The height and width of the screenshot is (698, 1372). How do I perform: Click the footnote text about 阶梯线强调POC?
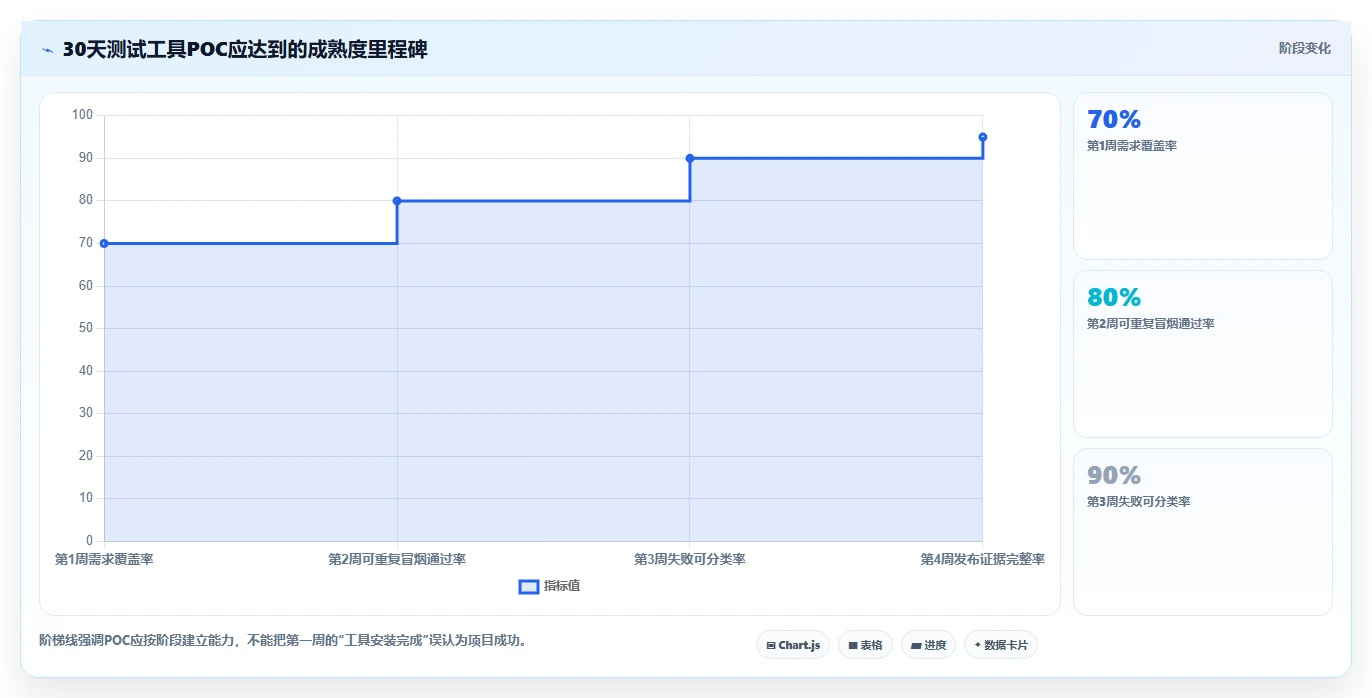point(283,640)
